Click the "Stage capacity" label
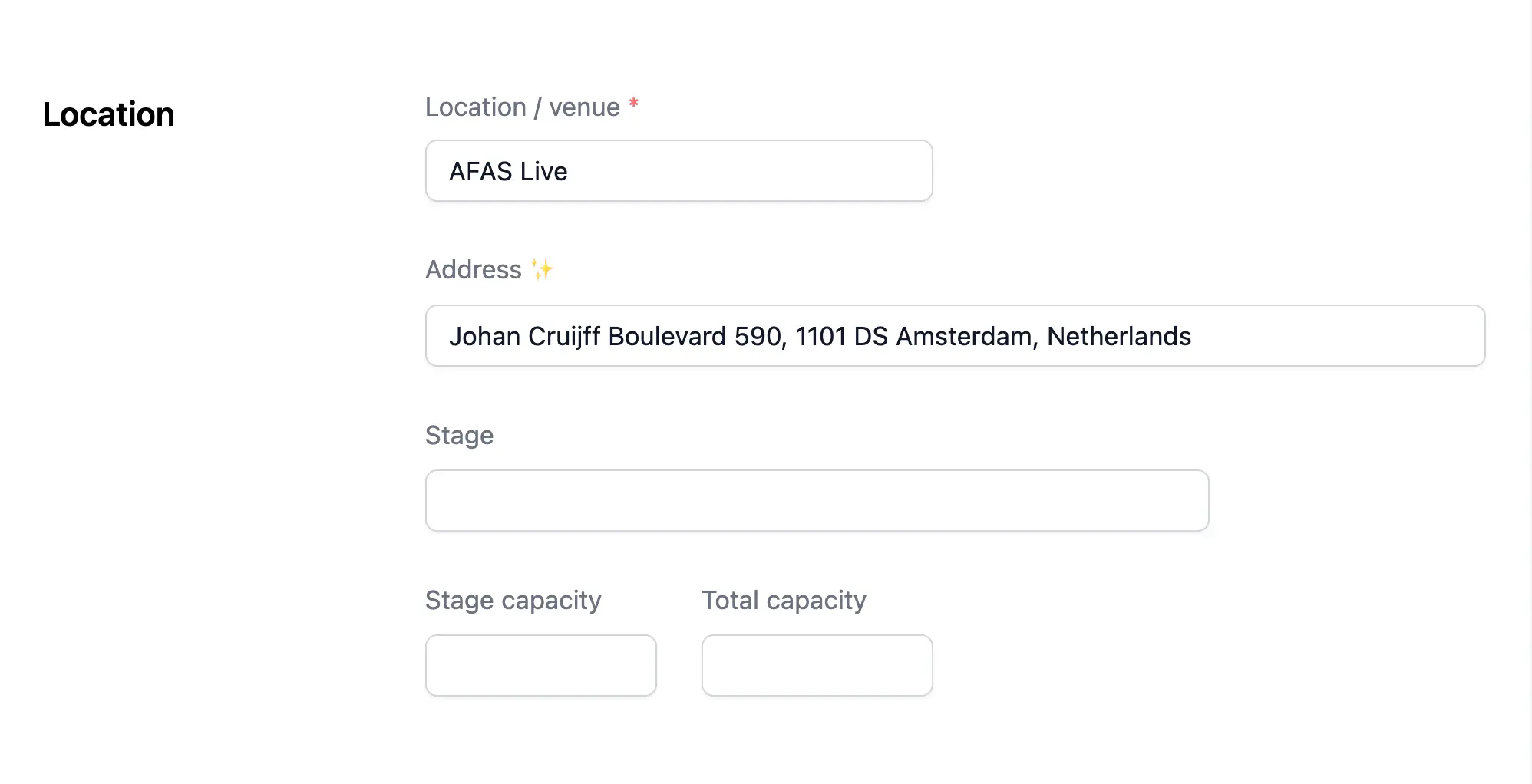1532x784 pixels. tap(513, 600)
